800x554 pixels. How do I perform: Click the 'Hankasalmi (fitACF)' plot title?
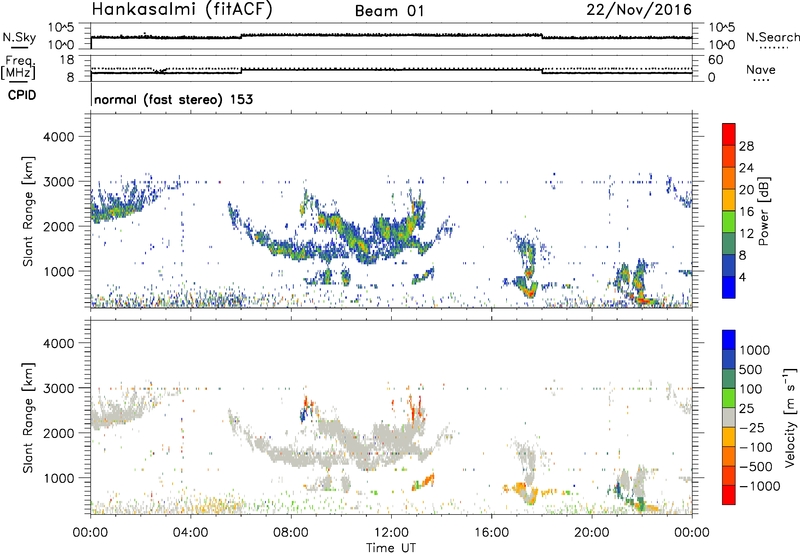pyautogui.click(x=182, y=10)
